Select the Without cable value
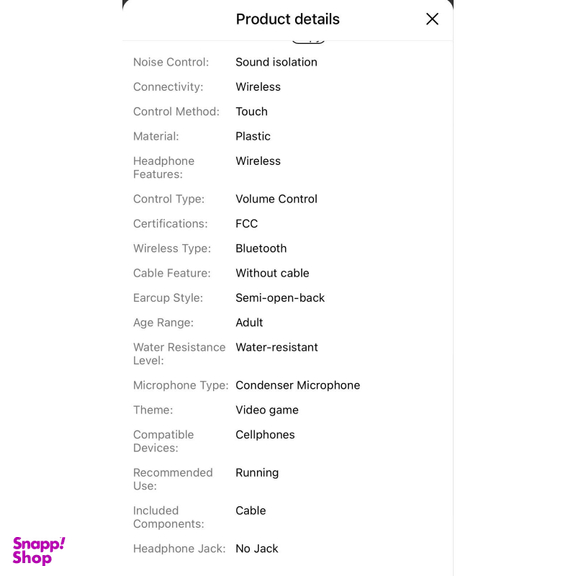 click(x=272, y=273)
